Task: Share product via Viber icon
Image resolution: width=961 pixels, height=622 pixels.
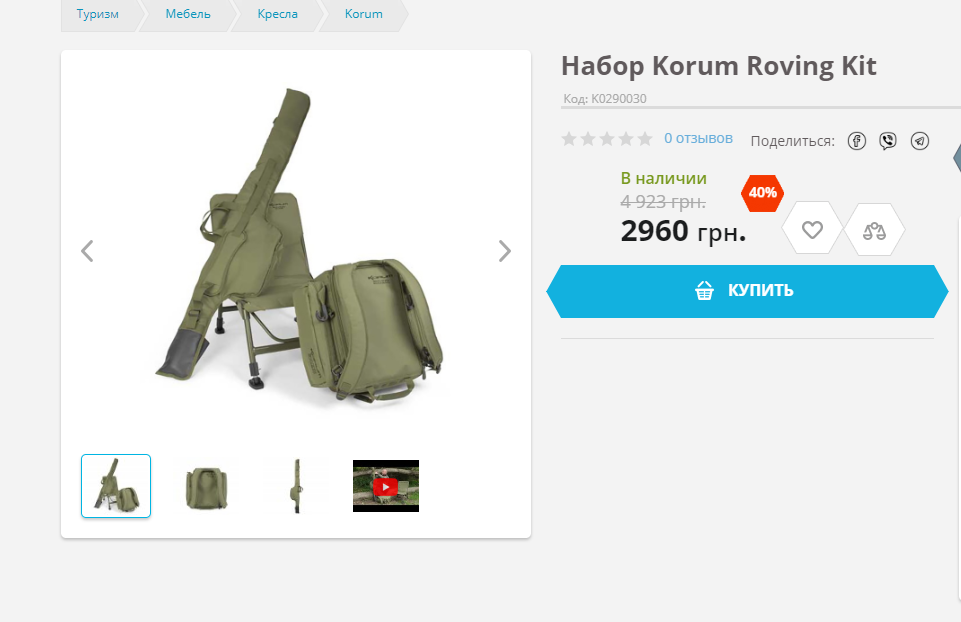Action: 887,141
